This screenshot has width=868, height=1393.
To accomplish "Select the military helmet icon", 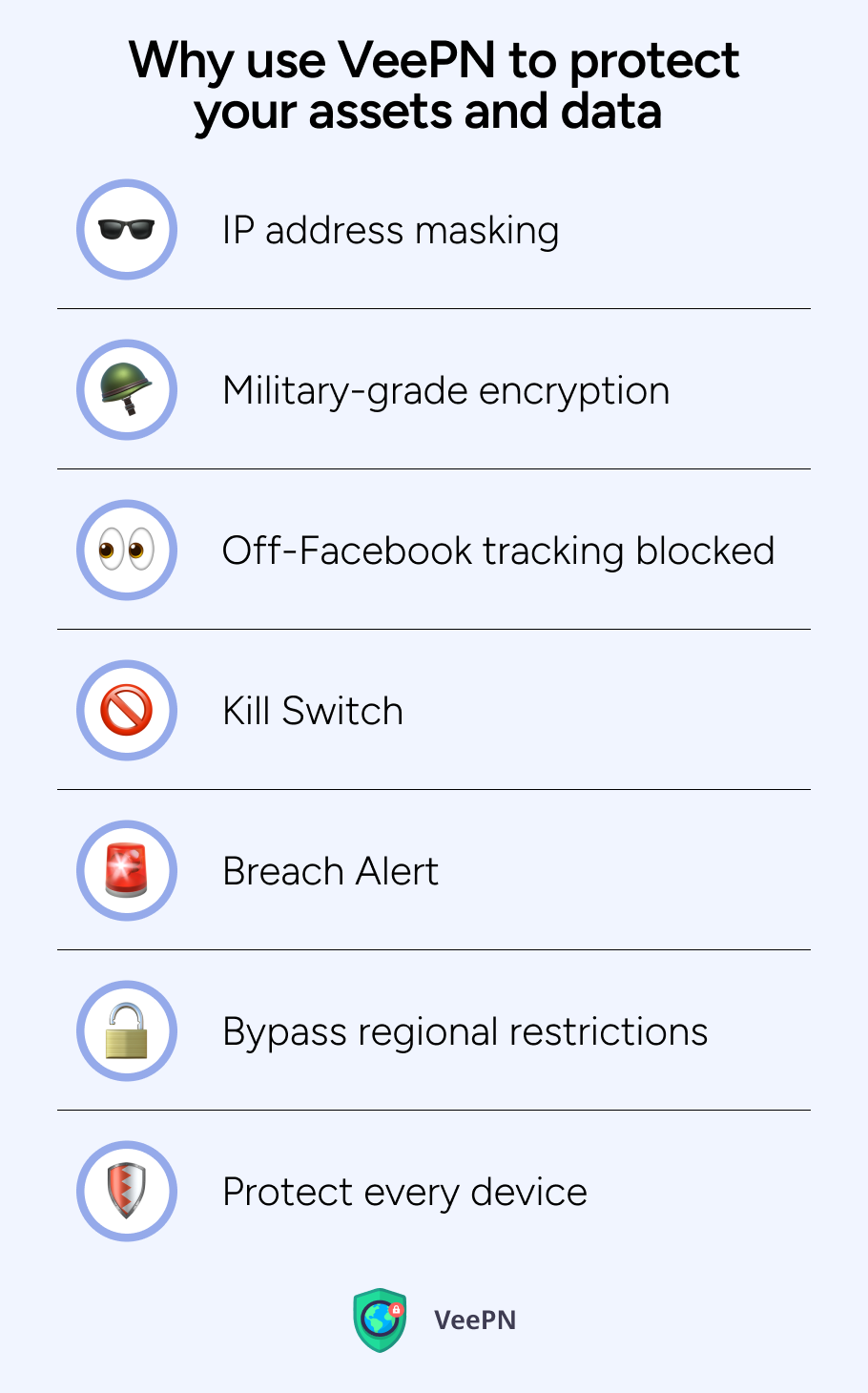I will (127, 390).
